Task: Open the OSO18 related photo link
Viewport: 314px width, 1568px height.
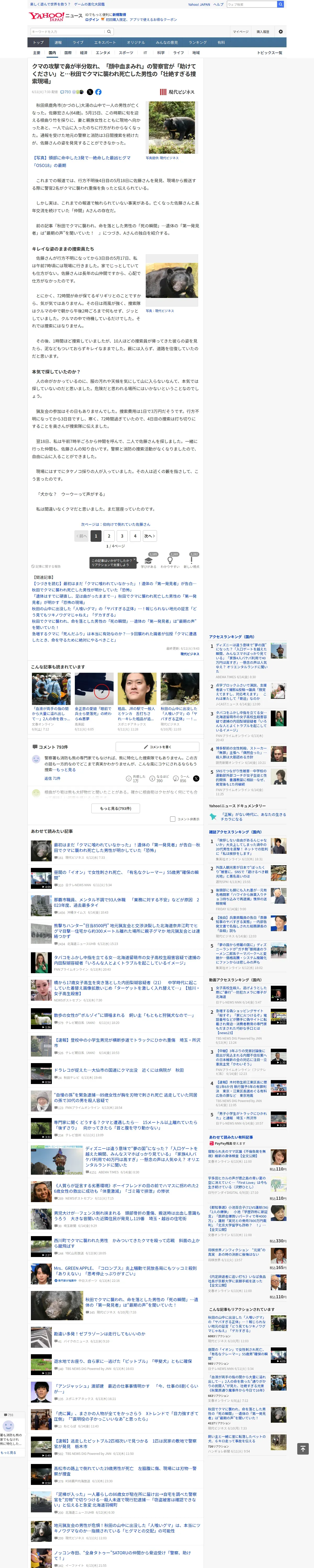Action: (81, 161)
